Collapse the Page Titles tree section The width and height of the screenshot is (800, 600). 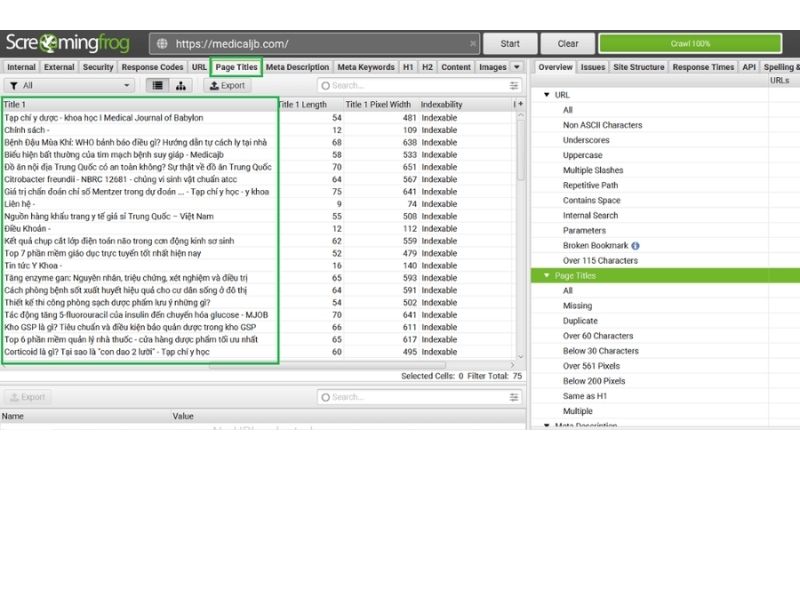coord(546,276)
